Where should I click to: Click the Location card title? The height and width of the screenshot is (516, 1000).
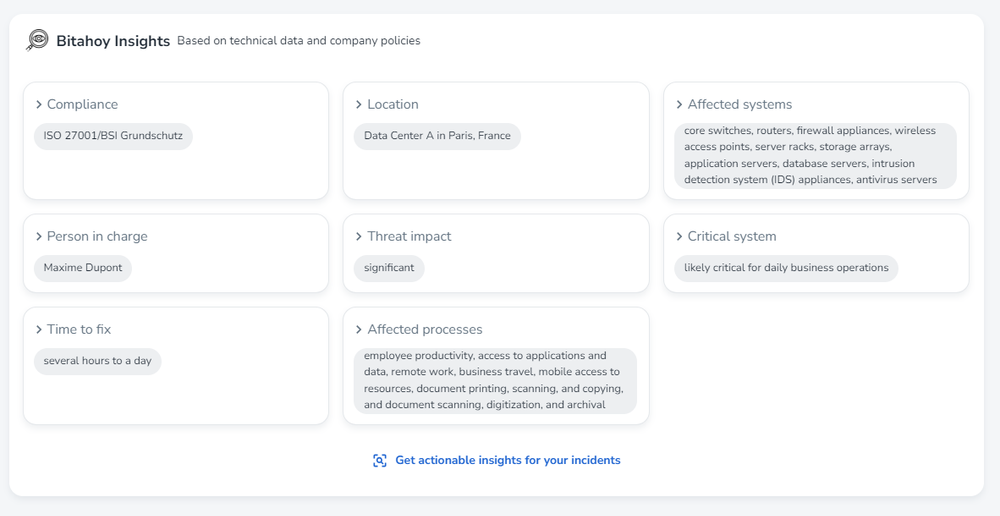[393, 105]
